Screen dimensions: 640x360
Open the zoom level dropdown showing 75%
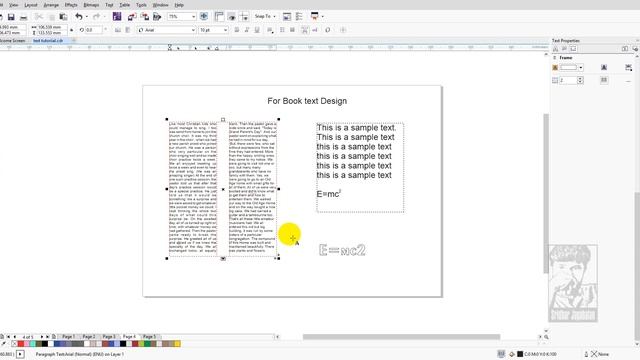[193, 17]
